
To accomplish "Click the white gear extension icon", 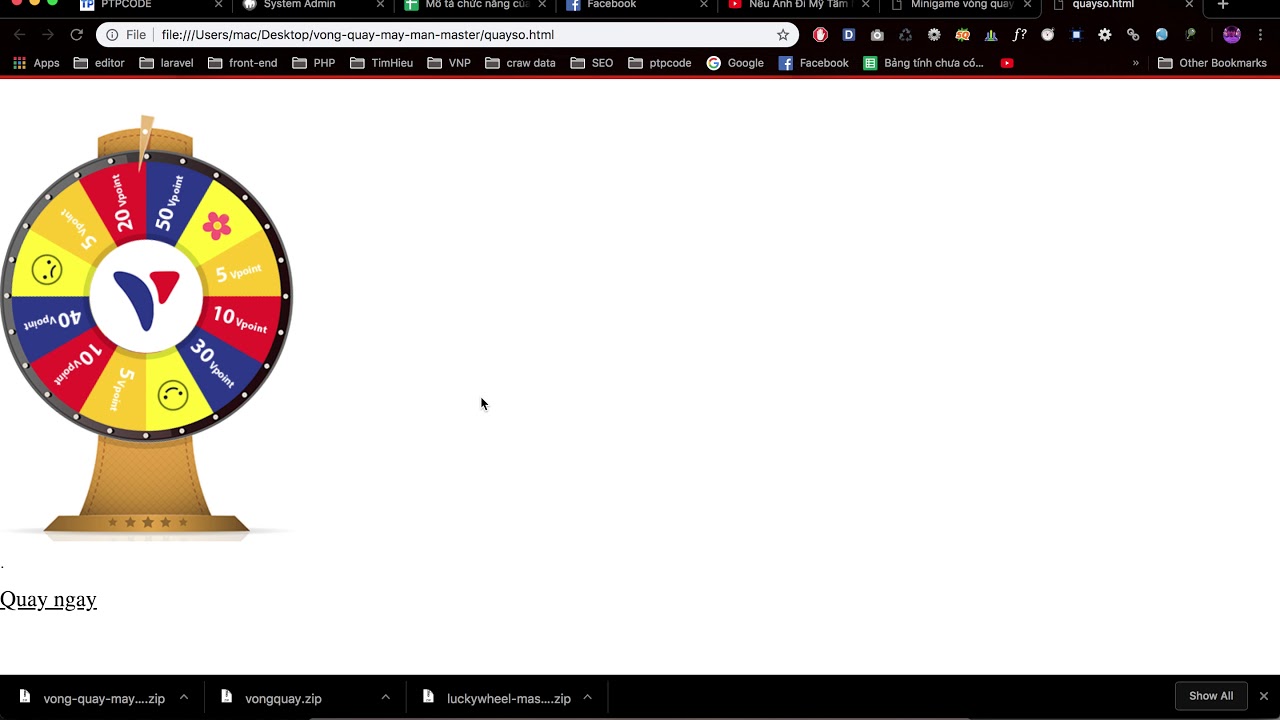I will (x=1105, y=35).
